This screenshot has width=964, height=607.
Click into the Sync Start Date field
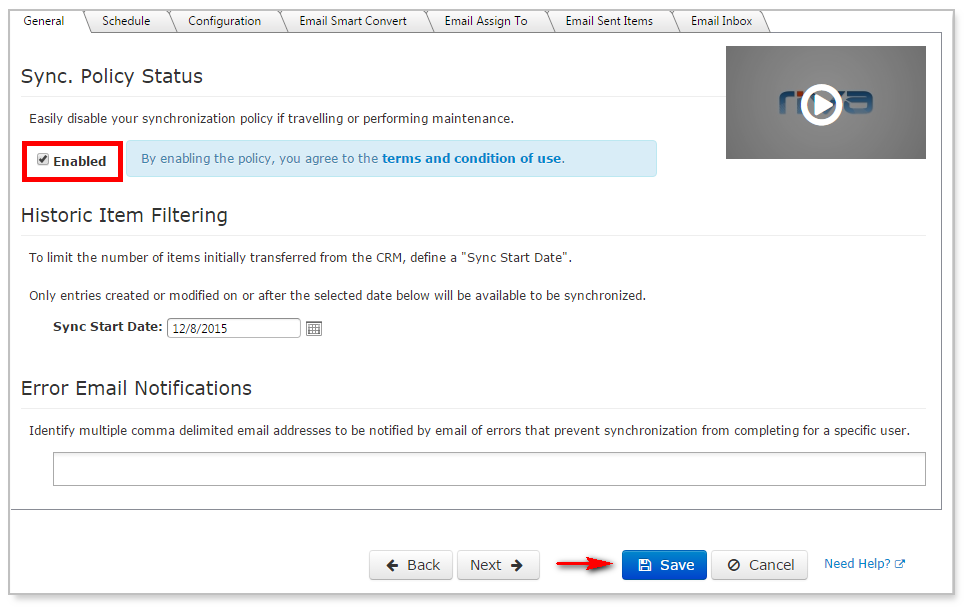tap(234, 328)
